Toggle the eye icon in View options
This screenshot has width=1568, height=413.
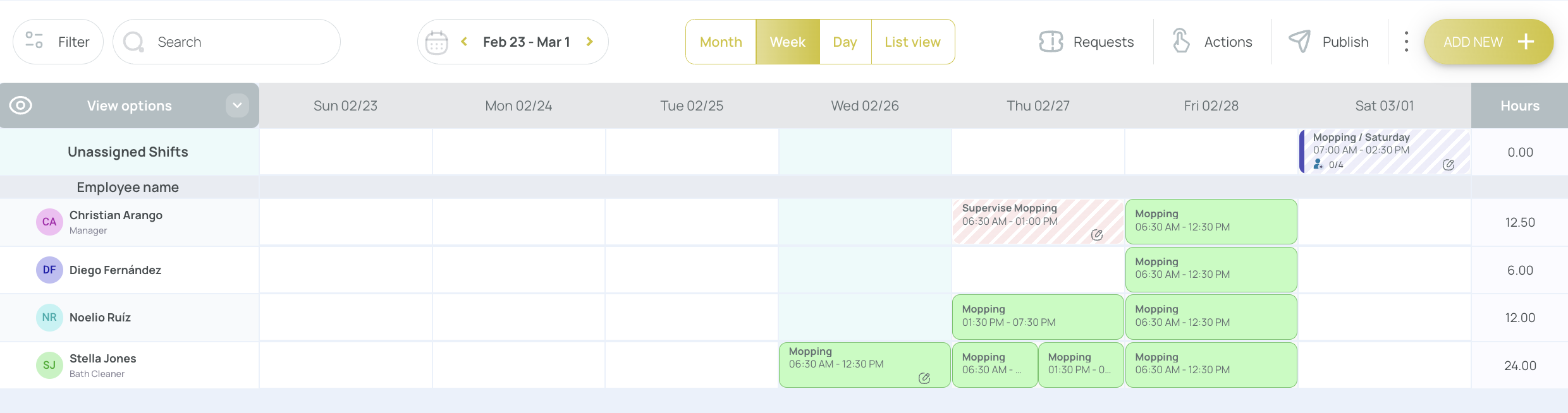click(x=20, y=105)
